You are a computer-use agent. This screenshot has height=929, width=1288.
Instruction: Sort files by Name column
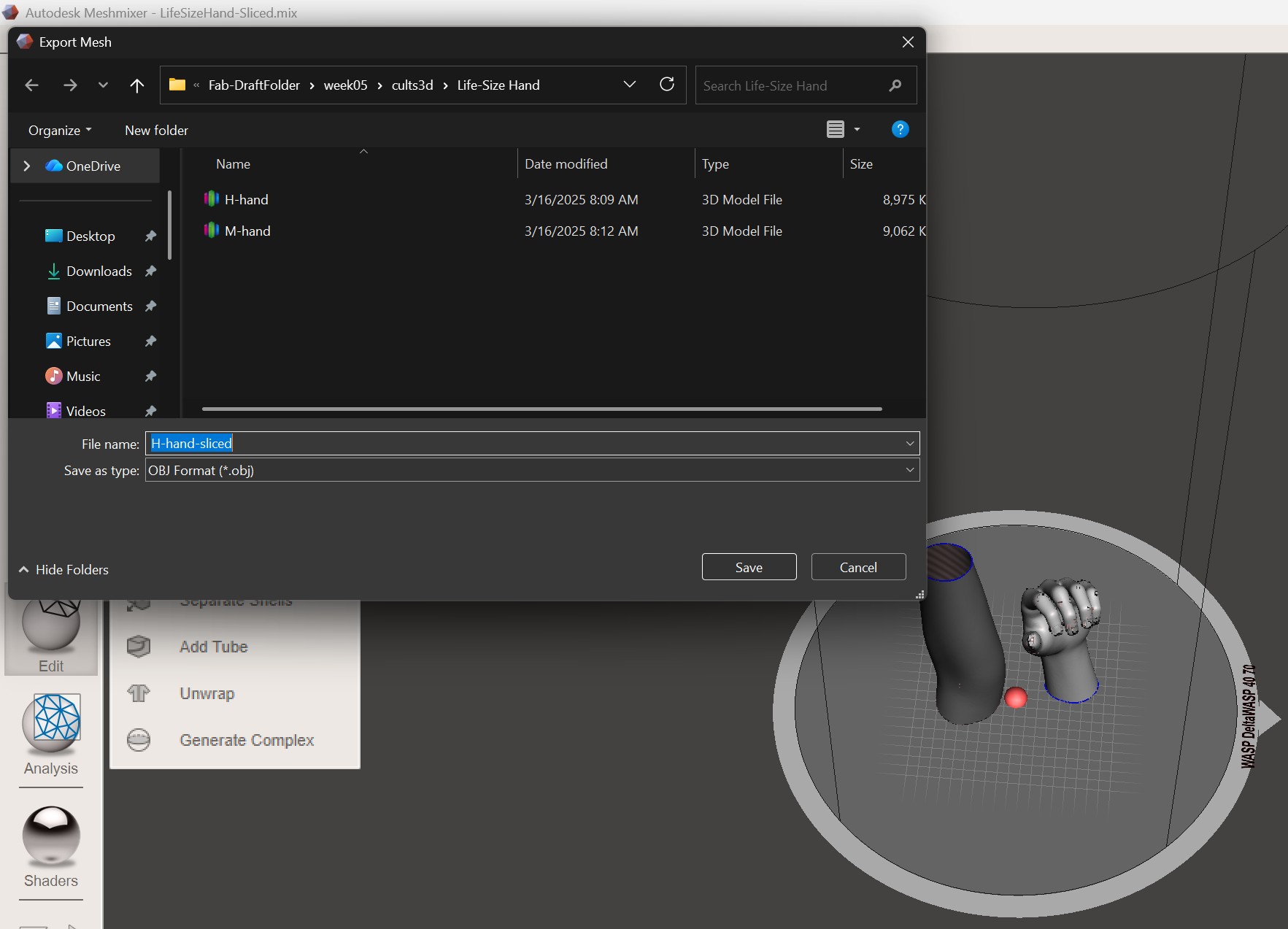pyautogui.click(x=233, y=164)
